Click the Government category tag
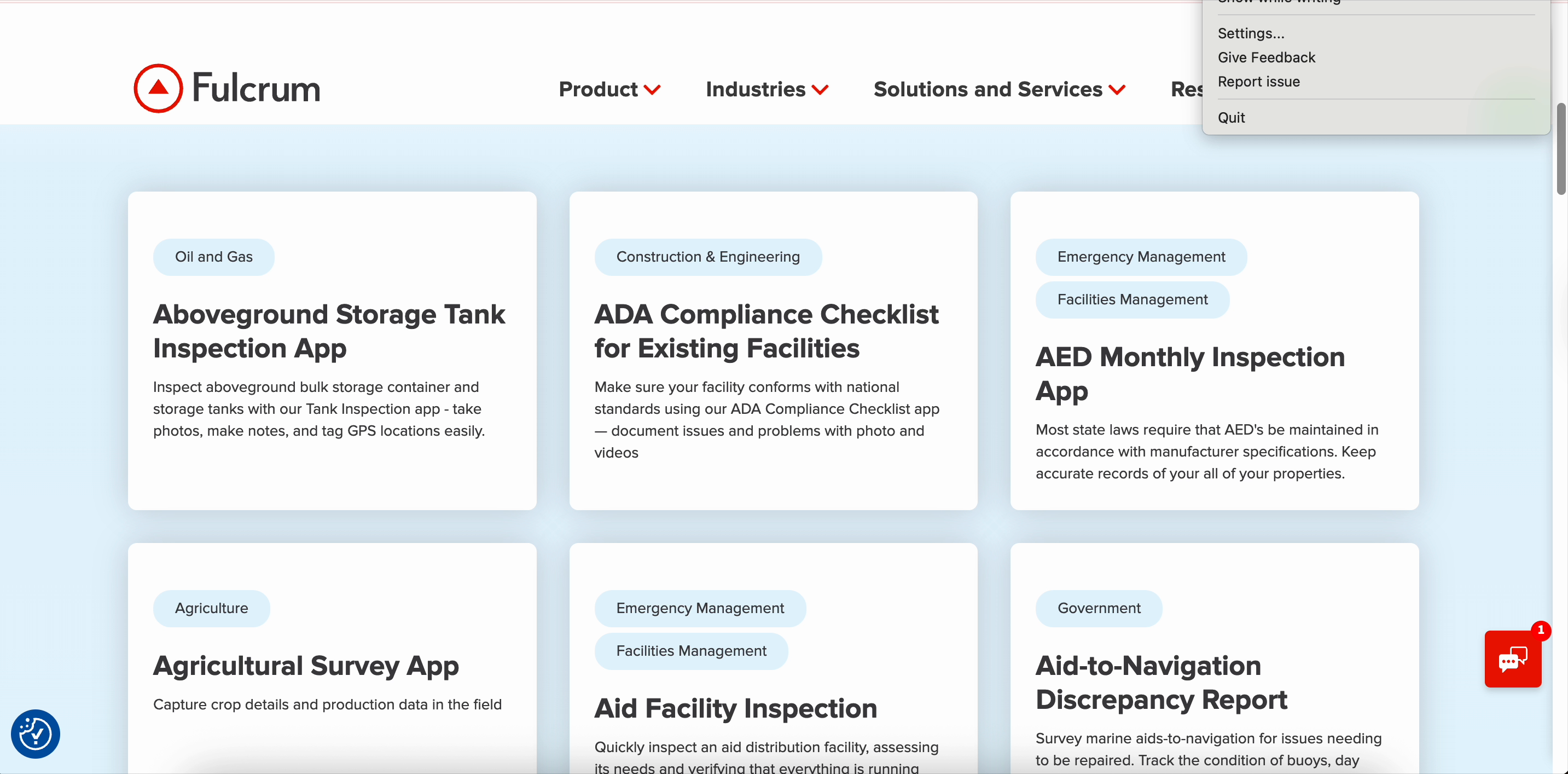1568x774 pixels. (1099, 608)
